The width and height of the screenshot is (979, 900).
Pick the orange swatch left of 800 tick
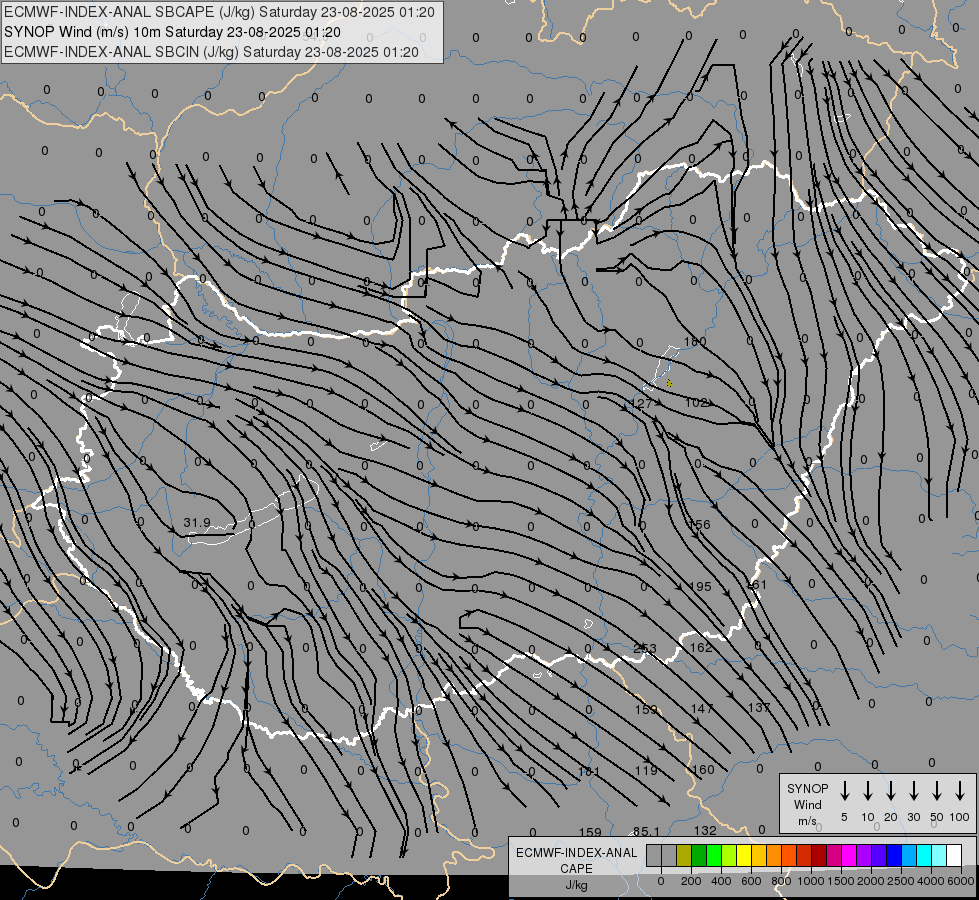(774, 855)
